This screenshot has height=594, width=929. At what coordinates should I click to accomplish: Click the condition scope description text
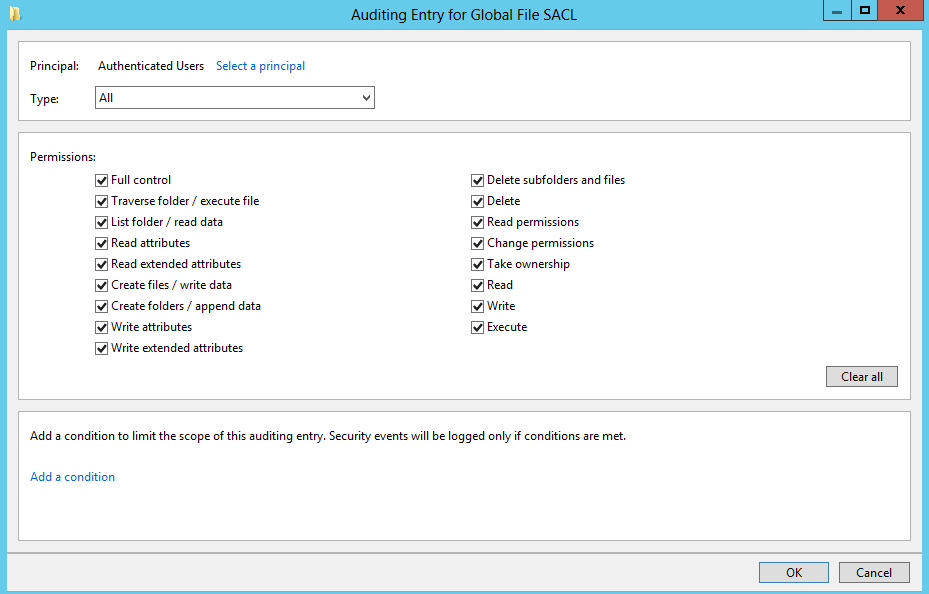(328, 436)
